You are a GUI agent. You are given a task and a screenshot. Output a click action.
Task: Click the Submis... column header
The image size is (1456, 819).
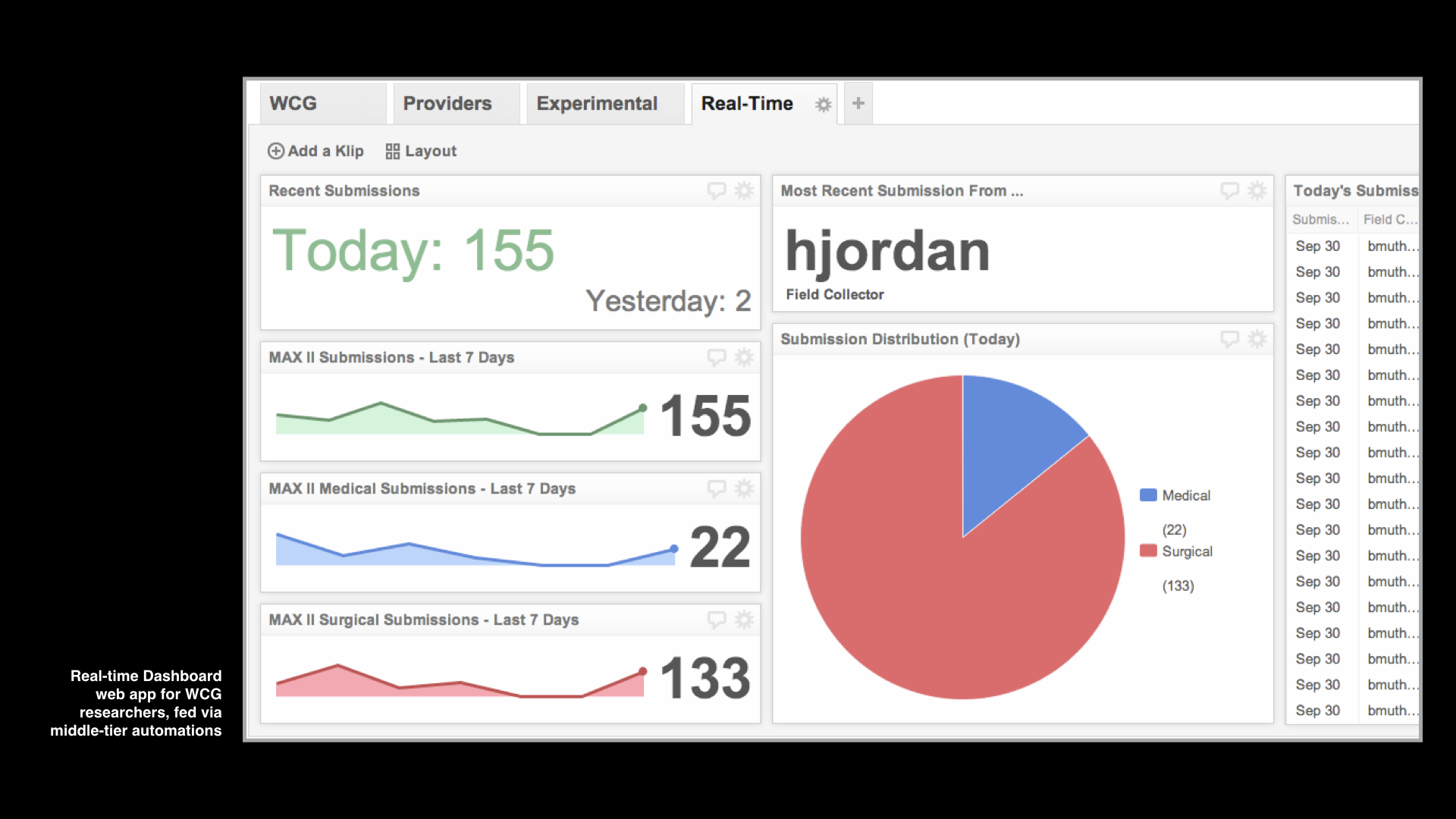[x=1320, y=219]
